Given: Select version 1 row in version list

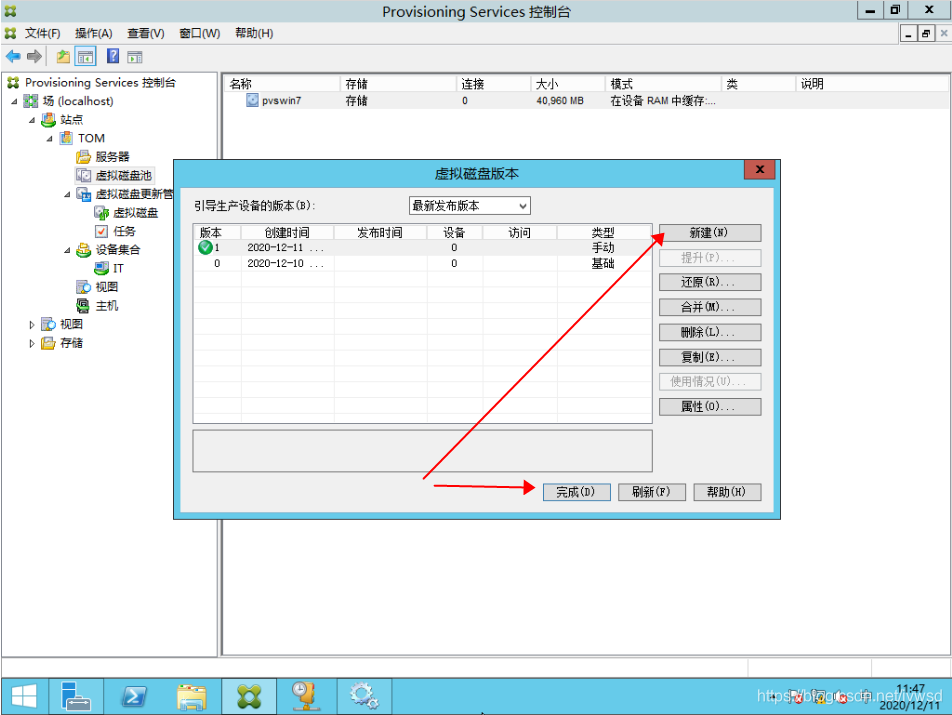Looking at the screenshot, I should 420,248.
